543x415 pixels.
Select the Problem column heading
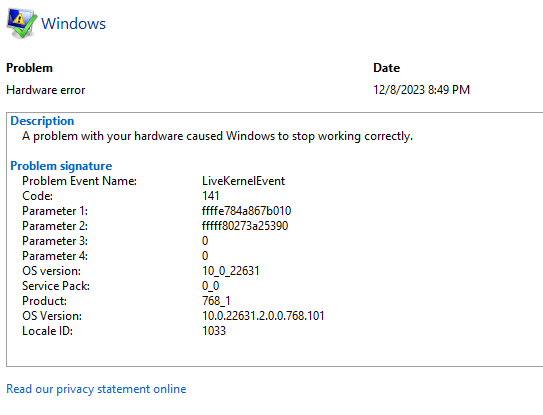[x=29, y=68]
